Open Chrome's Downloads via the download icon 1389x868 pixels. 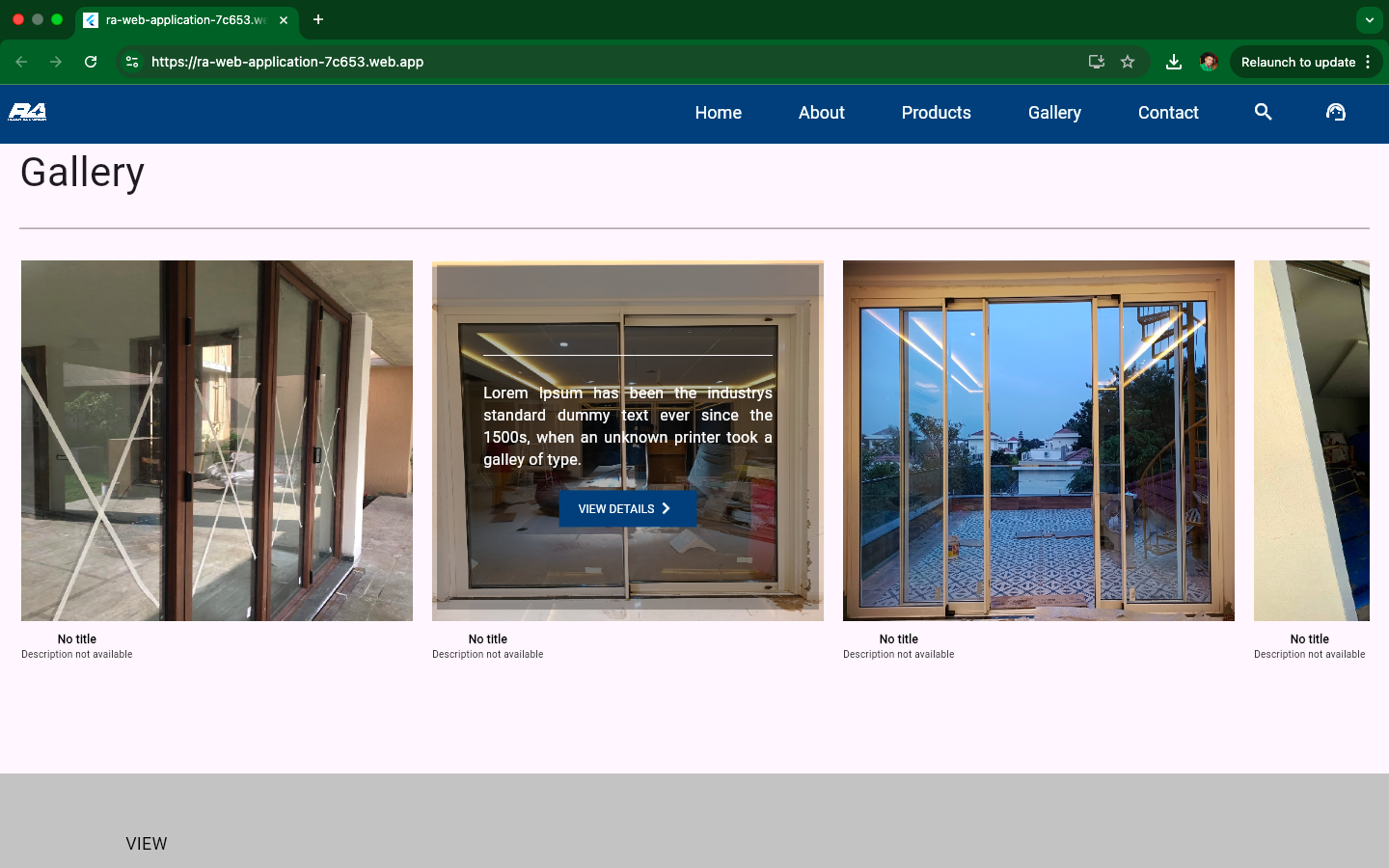coord(1174,61)
